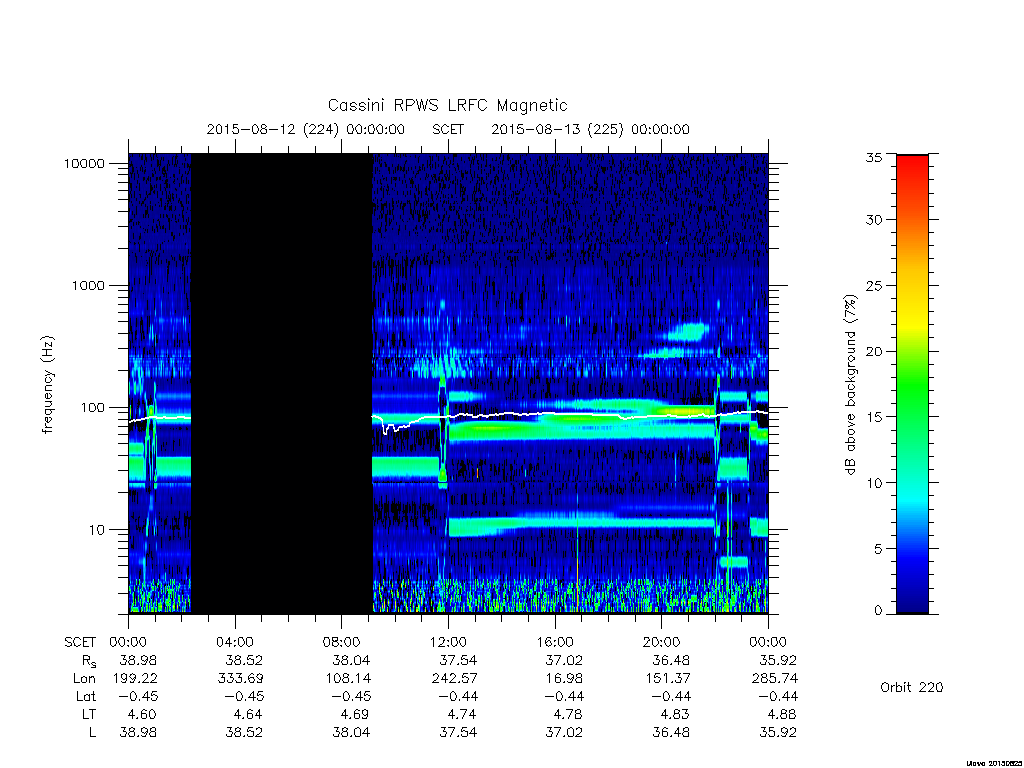Click the 08:00 time axis label
This screenshot has height=768, width=1024.
[x=342, y=642]
